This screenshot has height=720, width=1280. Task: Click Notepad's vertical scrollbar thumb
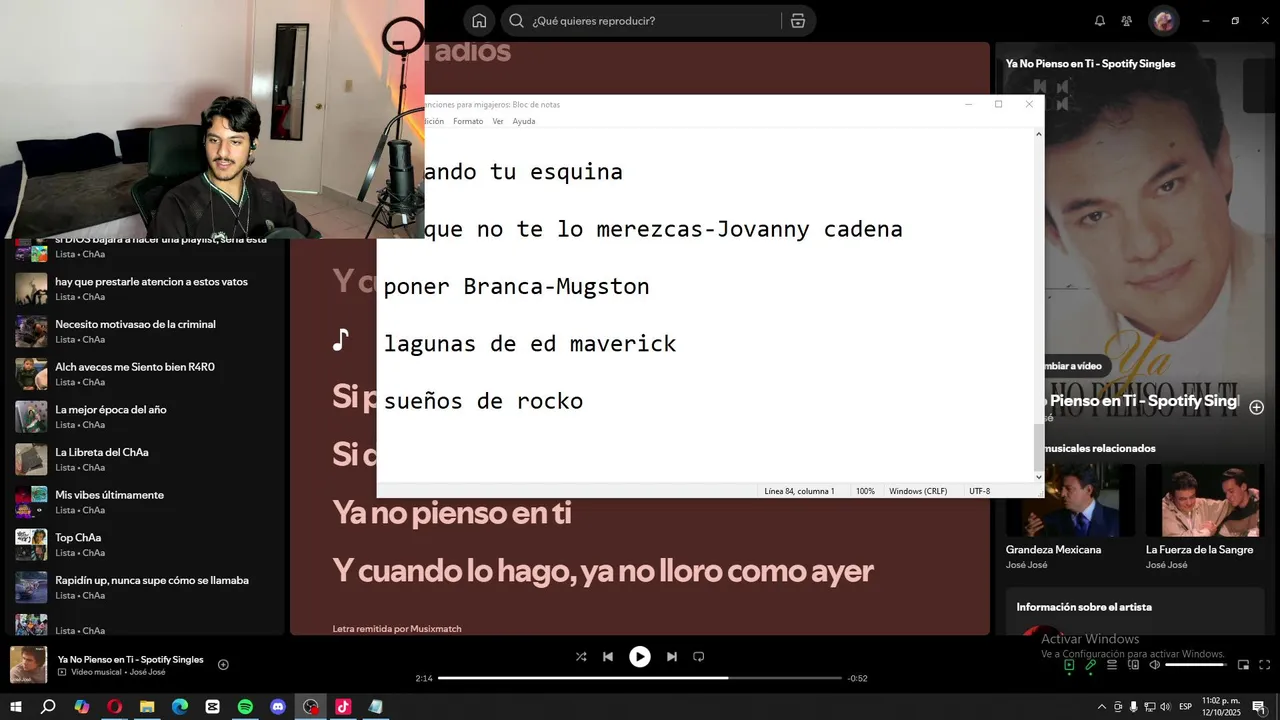(x=1038, y=447)
